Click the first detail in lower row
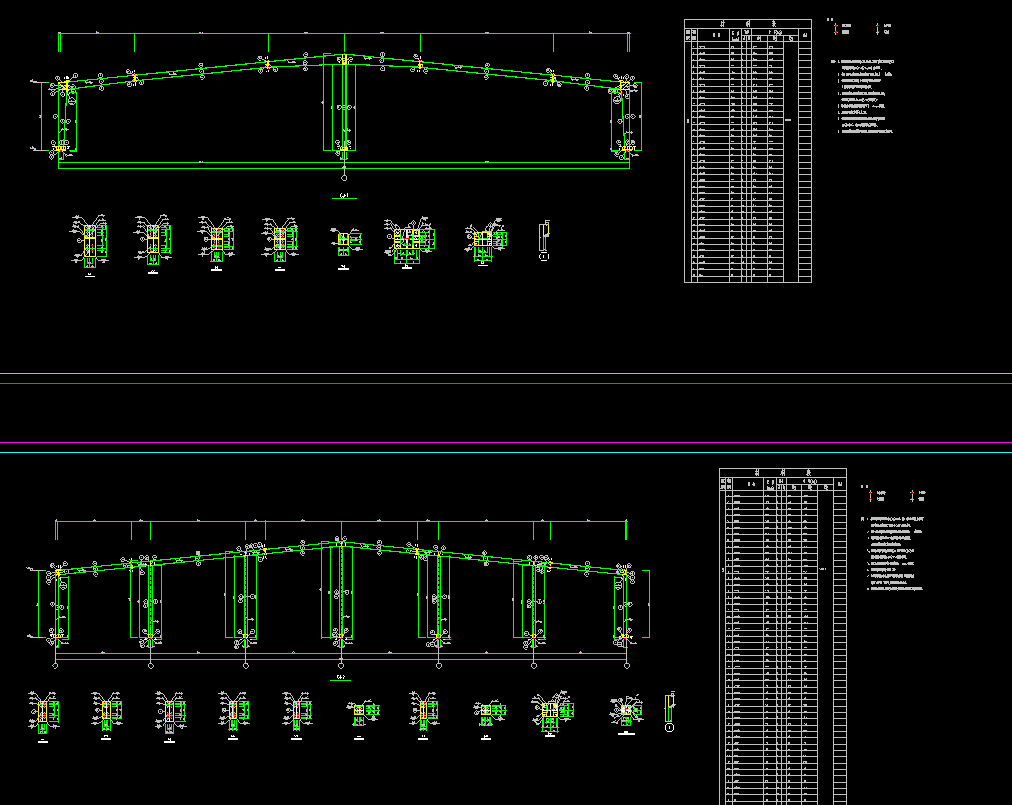Screen dimensions: 1012x805 tap(43, 713)
